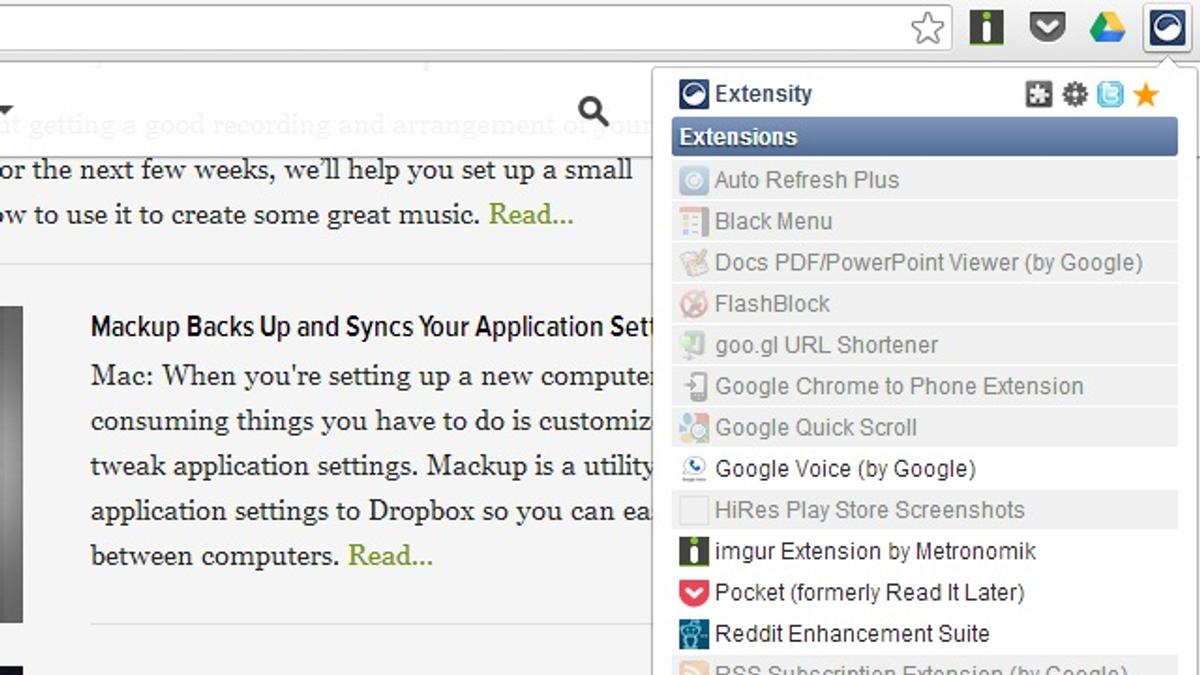Open Extensity options gear icon
Screen dimensions: 1200x675
[1075, 95]
